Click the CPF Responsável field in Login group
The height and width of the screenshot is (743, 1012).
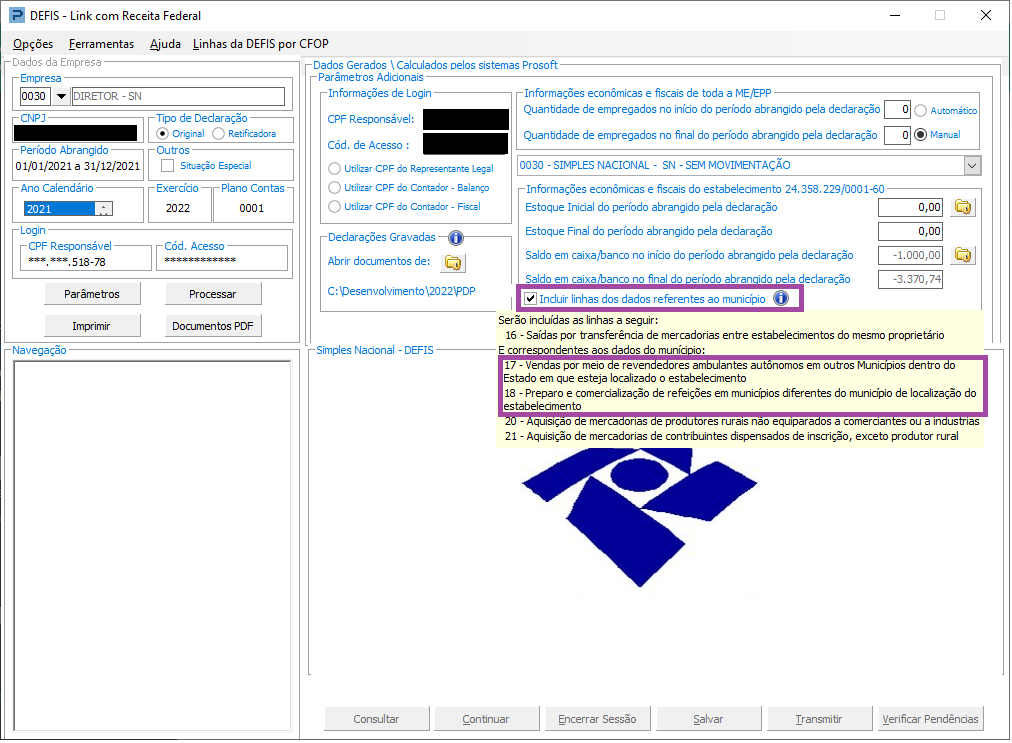pos(85,261)
